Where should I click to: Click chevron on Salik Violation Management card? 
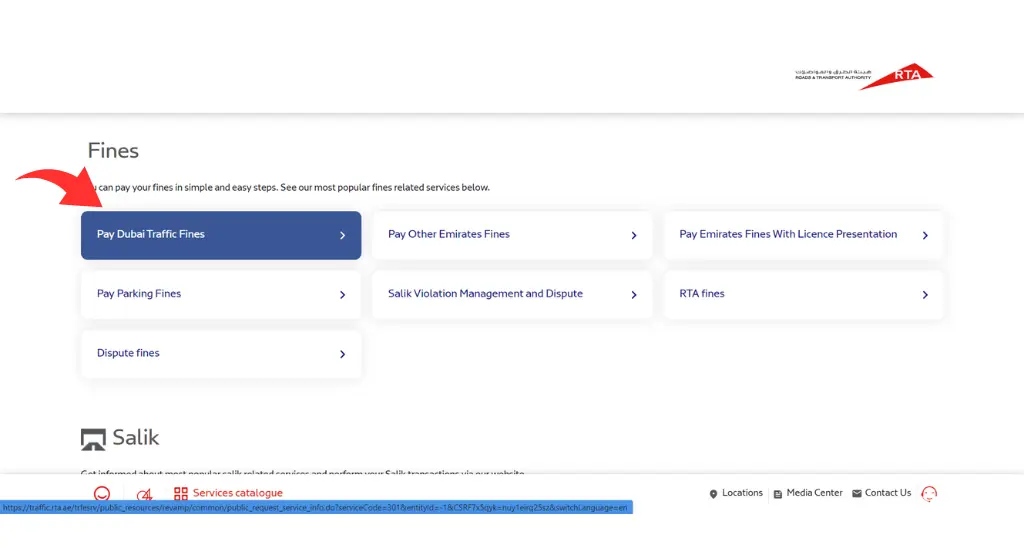(633, 295)
